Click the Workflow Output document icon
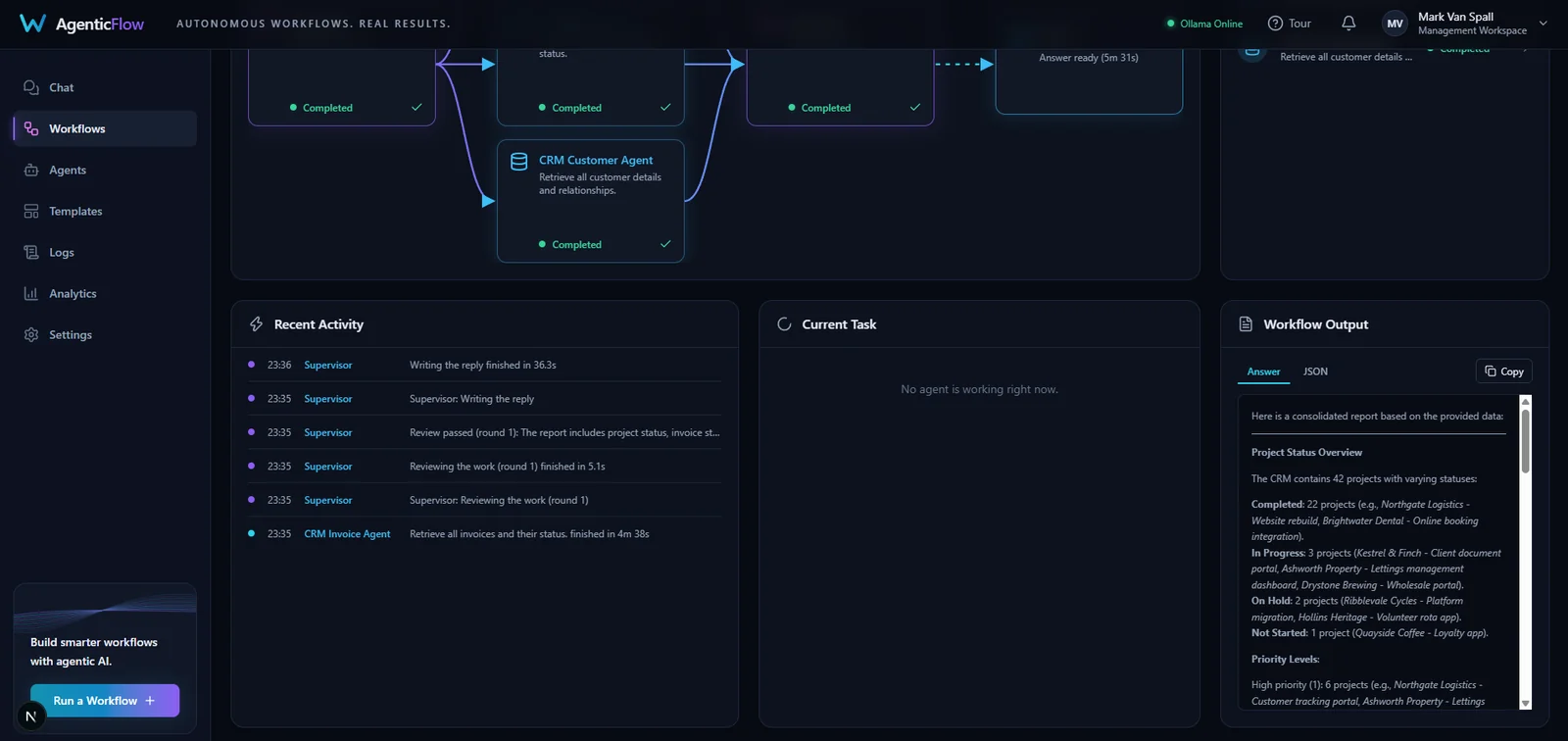This screenshot has width=1568, height=741. (1246, 324)
